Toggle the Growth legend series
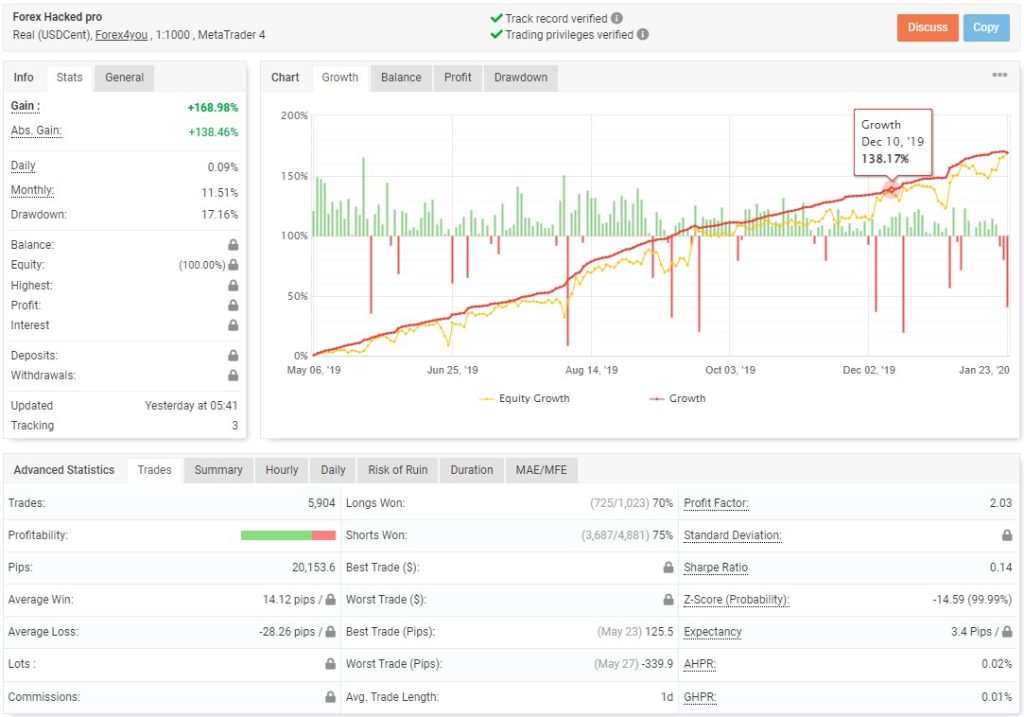This screenshot has width=1024, height=717. 677,398
